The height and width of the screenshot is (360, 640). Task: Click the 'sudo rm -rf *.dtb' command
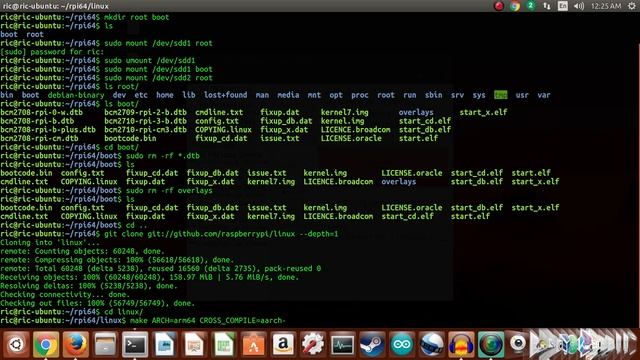[163, 156]
